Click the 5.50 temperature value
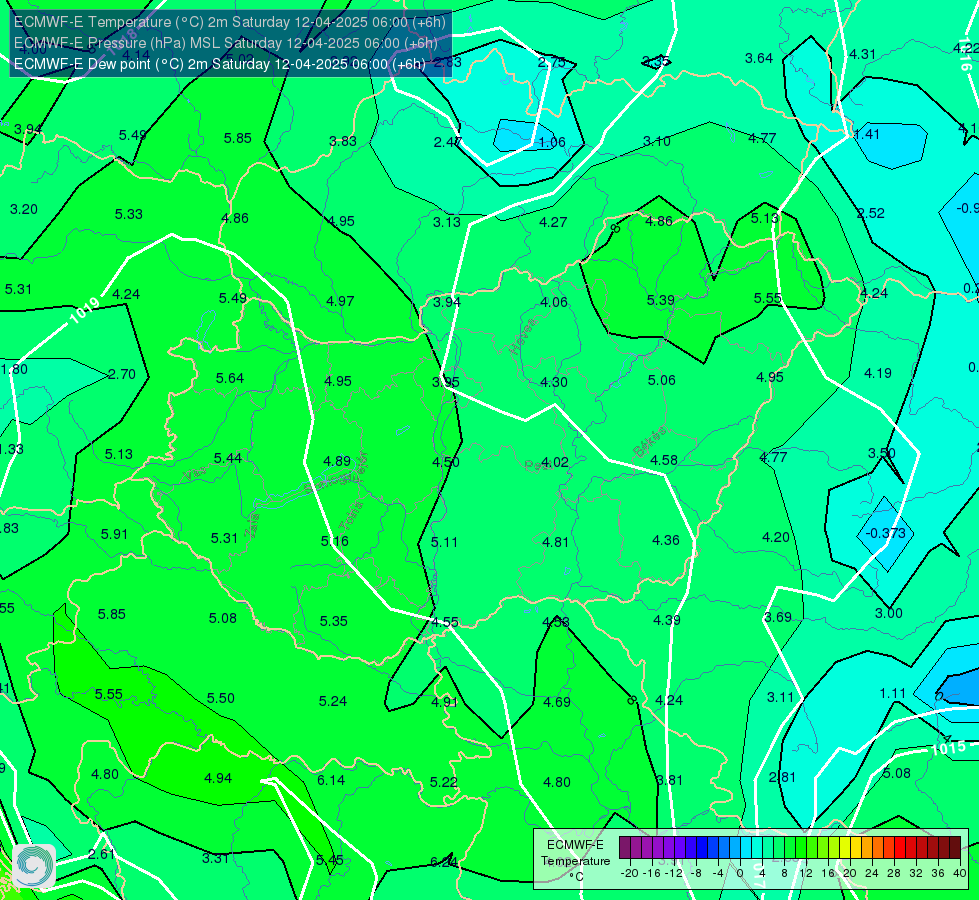979x900 pixels. coord(221,698)
